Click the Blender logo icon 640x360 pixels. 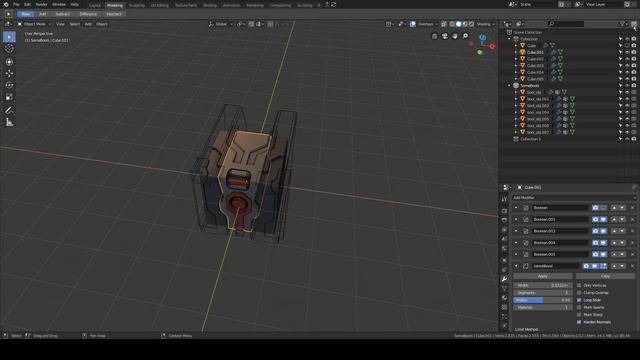6,4
